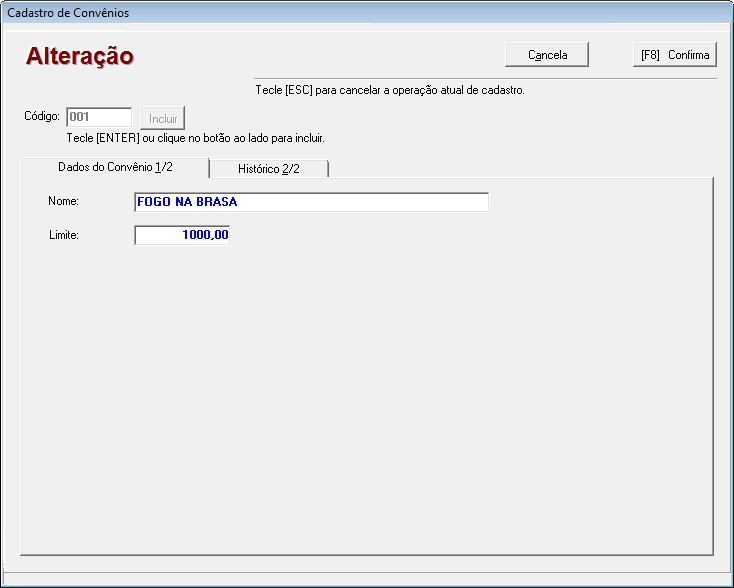Select the Dados do Convênio 1/2 tab
The height and width of the screenshot is (588, 734).
(115, 167)
